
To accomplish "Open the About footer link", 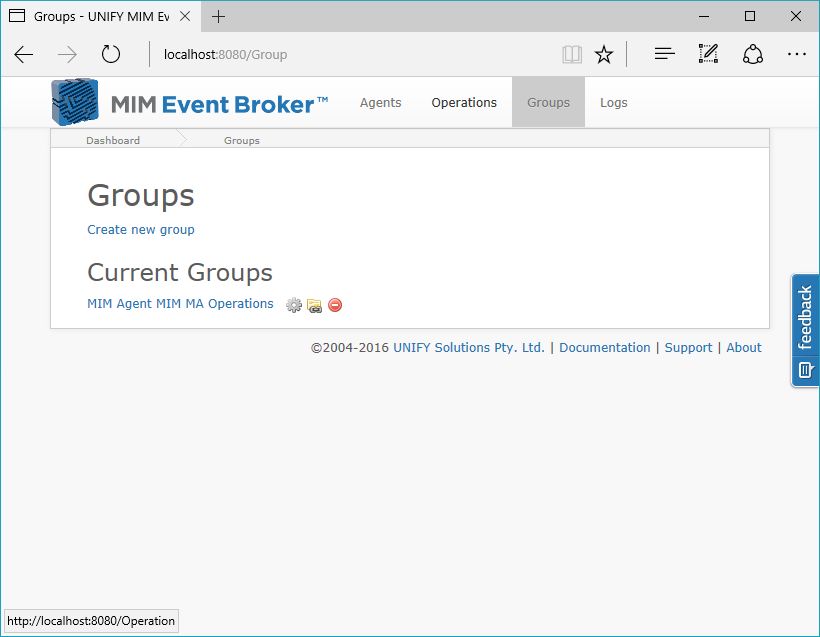I will (x=744, y=348).
